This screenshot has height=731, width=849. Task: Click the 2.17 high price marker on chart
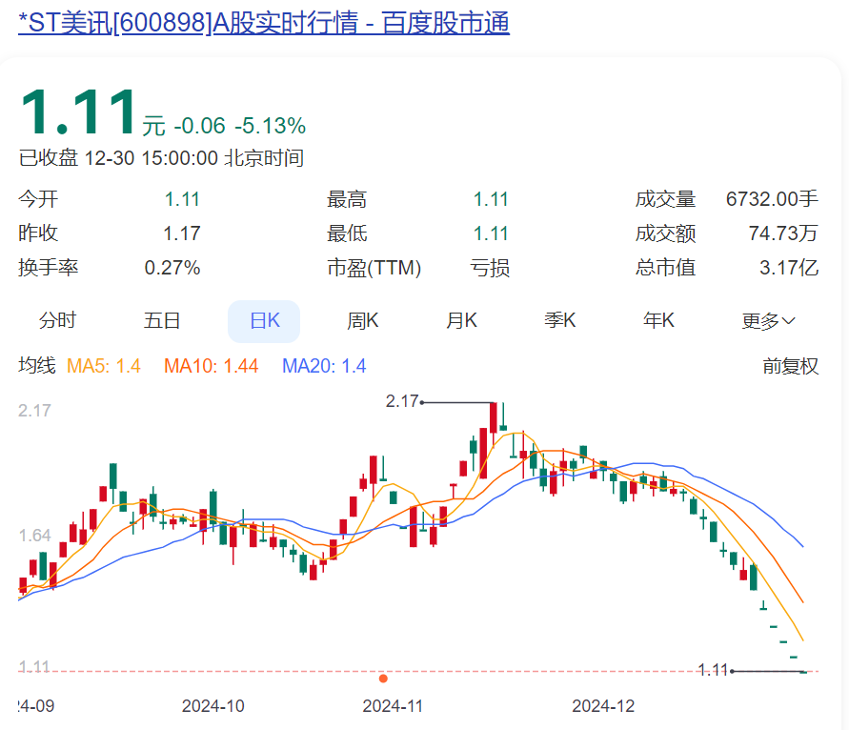(x=402, y=401)
